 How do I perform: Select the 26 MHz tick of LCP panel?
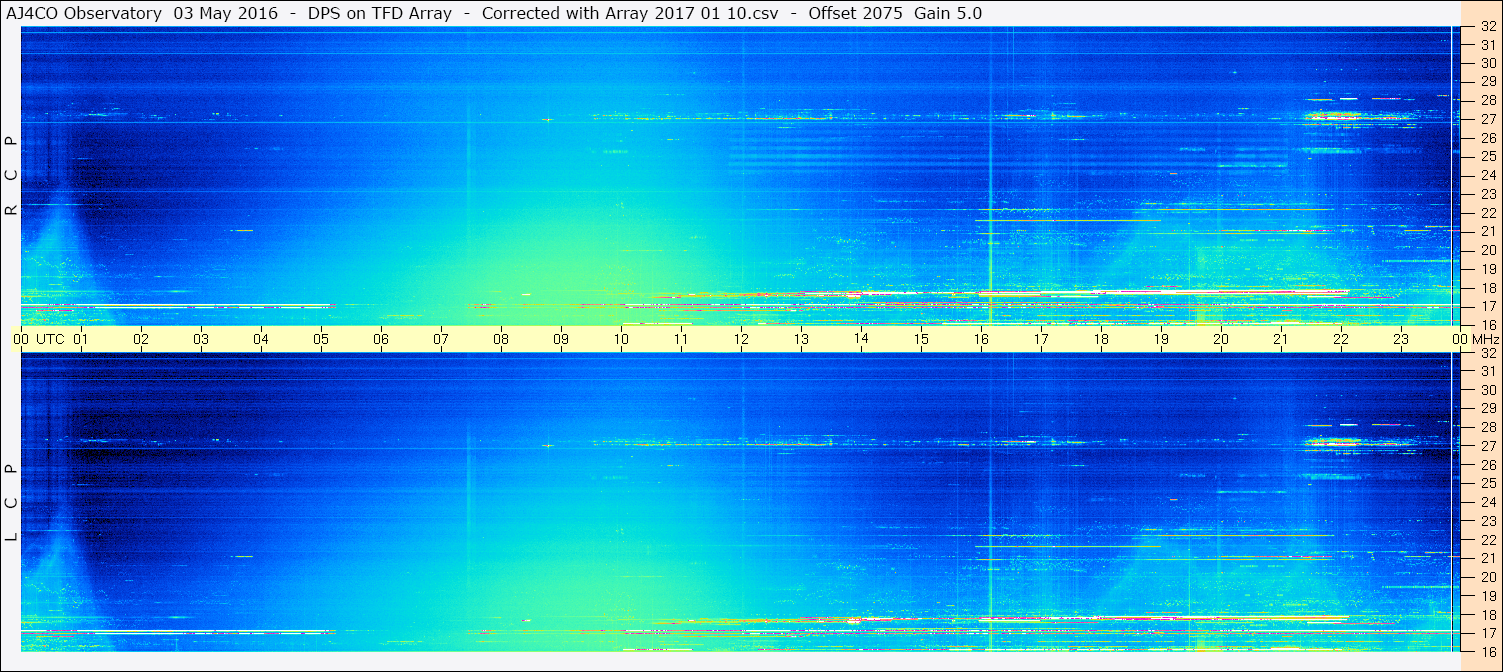1487,464
